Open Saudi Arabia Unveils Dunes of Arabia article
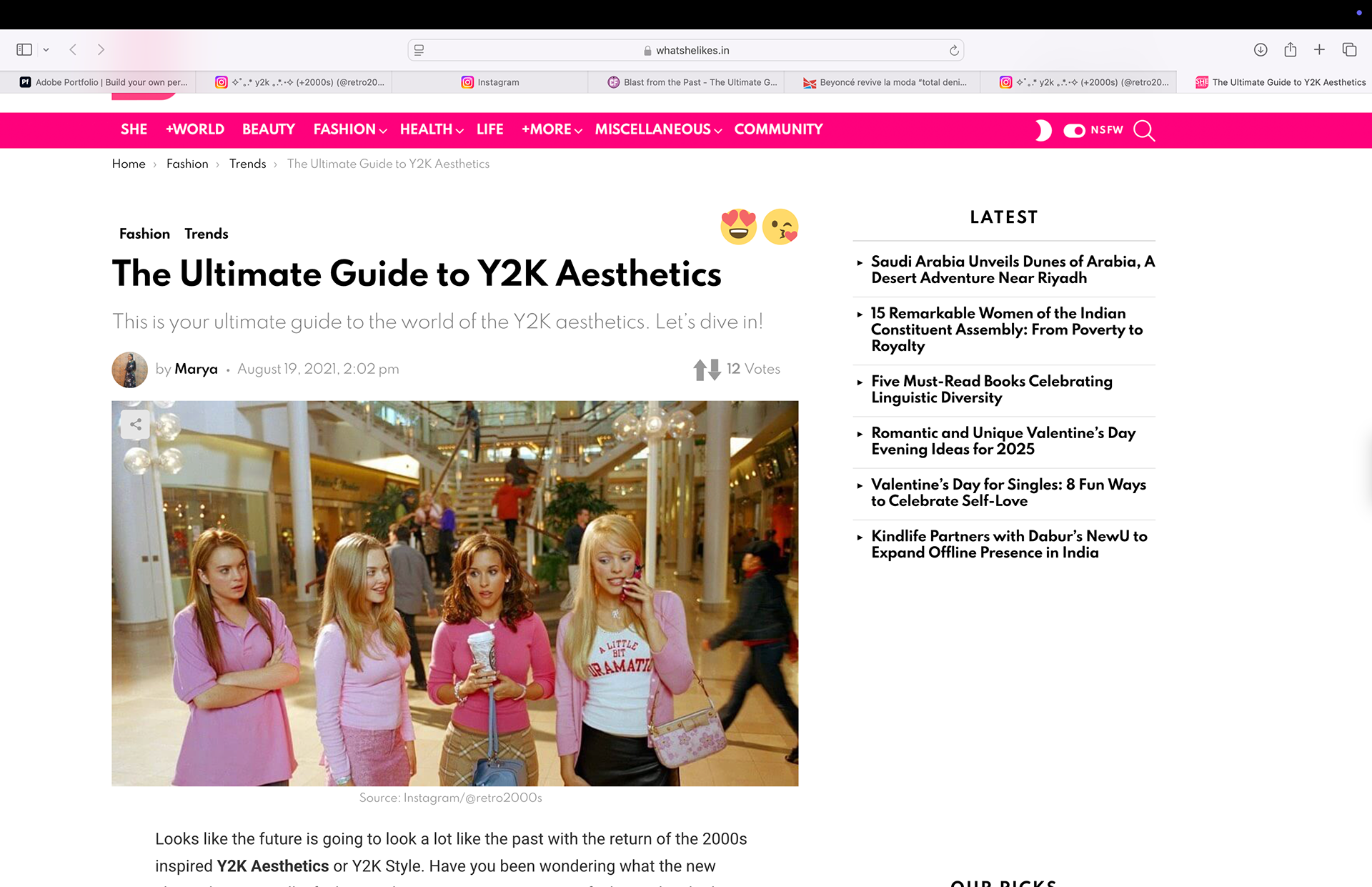 pos(1013,269)
